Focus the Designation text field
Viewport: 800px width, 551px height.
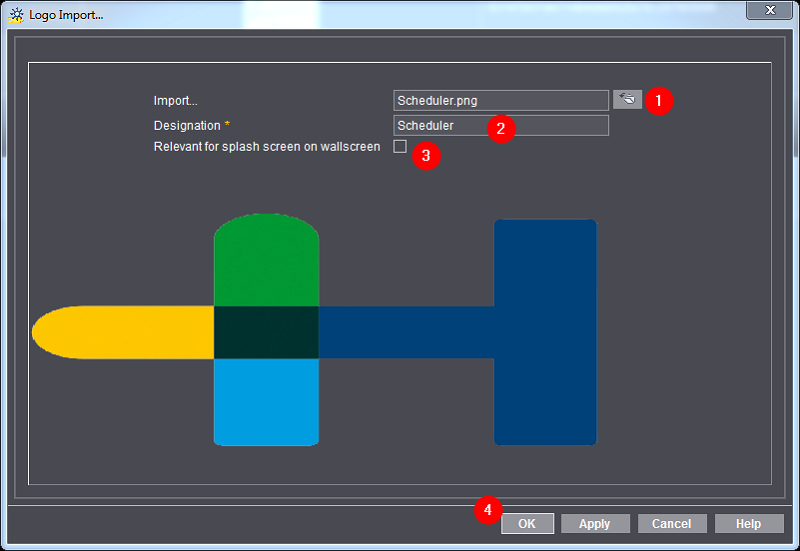click(x=440, y=126)
